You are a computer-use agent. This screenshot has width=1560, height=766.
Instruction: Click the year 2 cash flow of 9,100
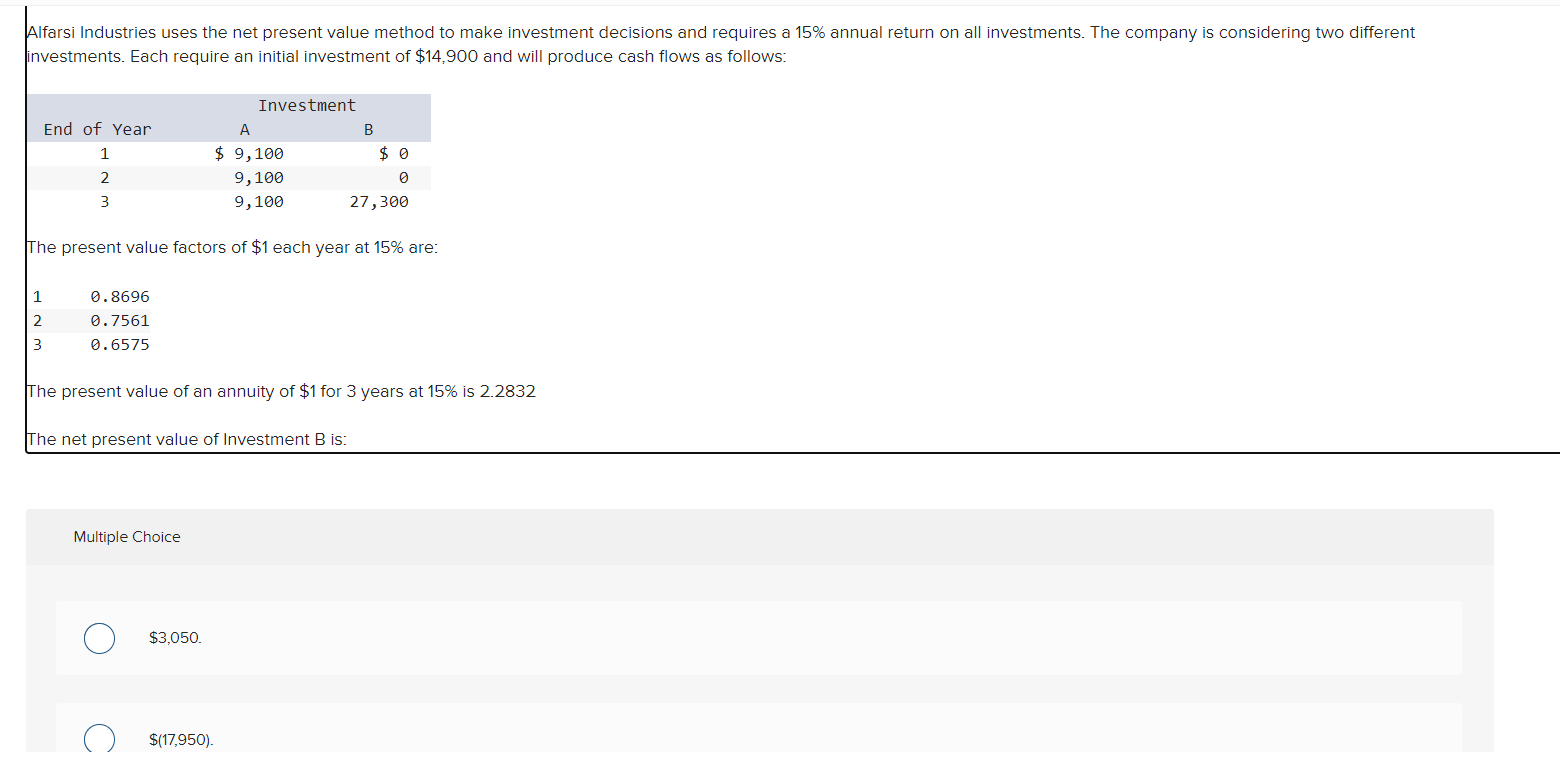[258, 177]
